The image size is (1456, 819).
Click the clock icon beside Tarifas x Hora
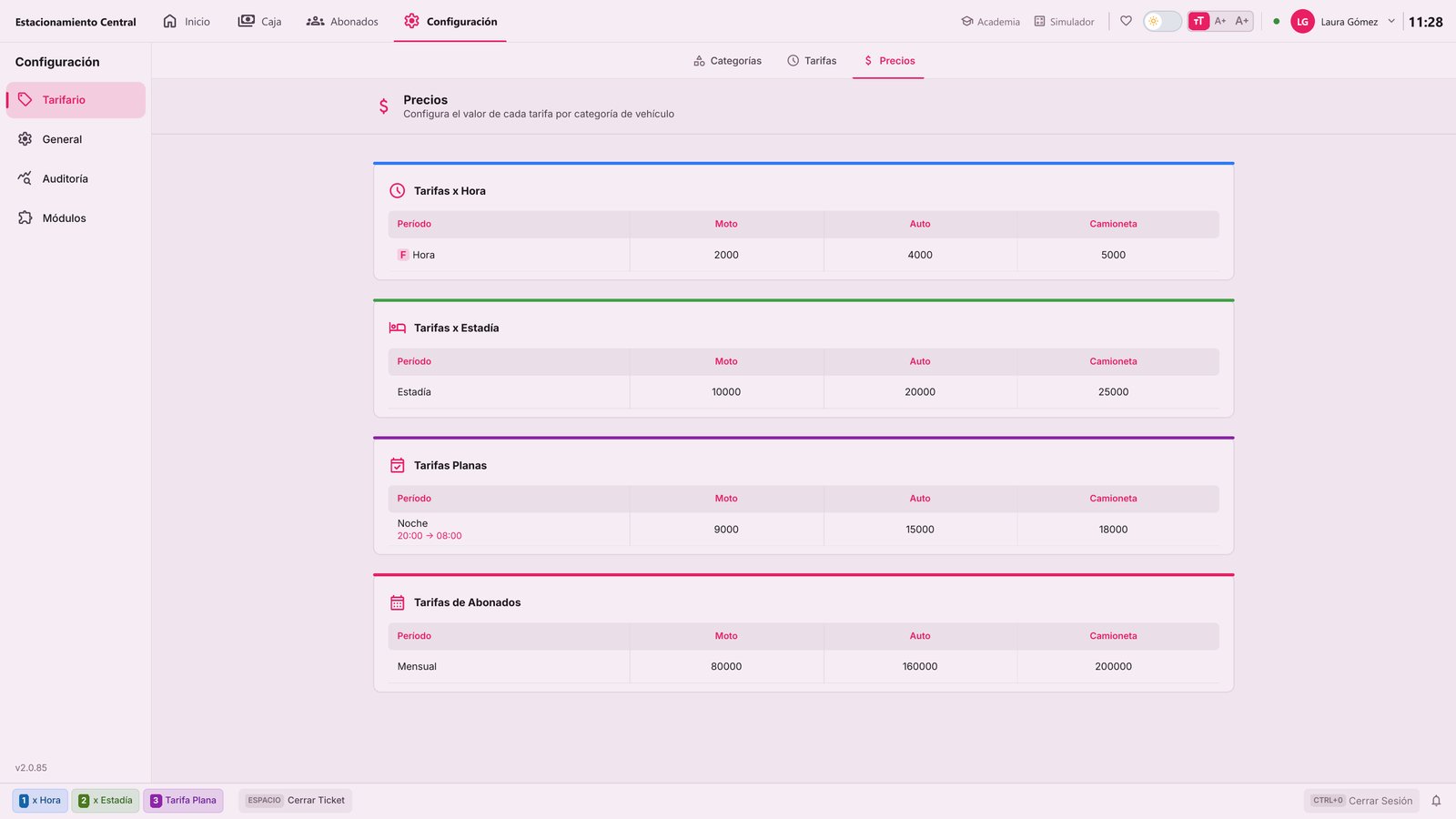point(398,191)
